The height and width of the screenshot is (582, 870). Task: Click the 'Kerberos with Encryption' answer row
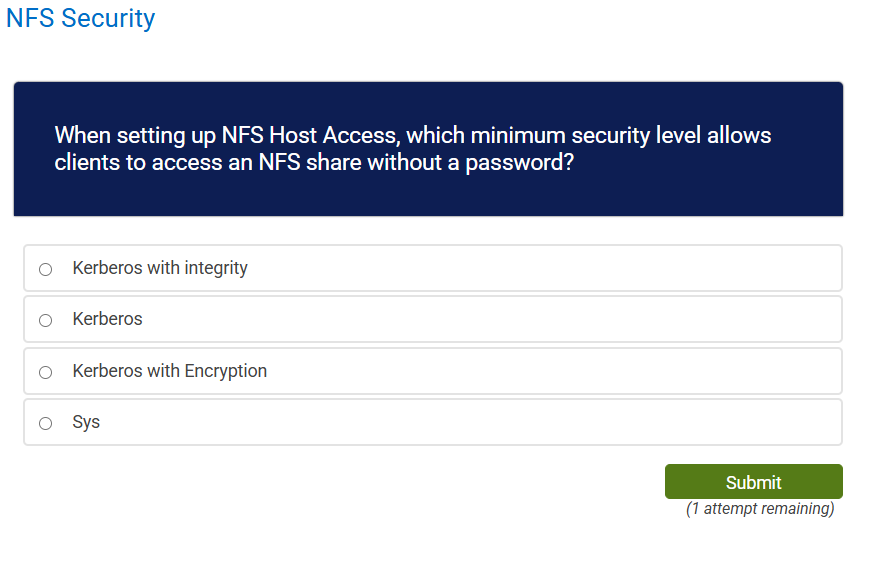point(432,371)
